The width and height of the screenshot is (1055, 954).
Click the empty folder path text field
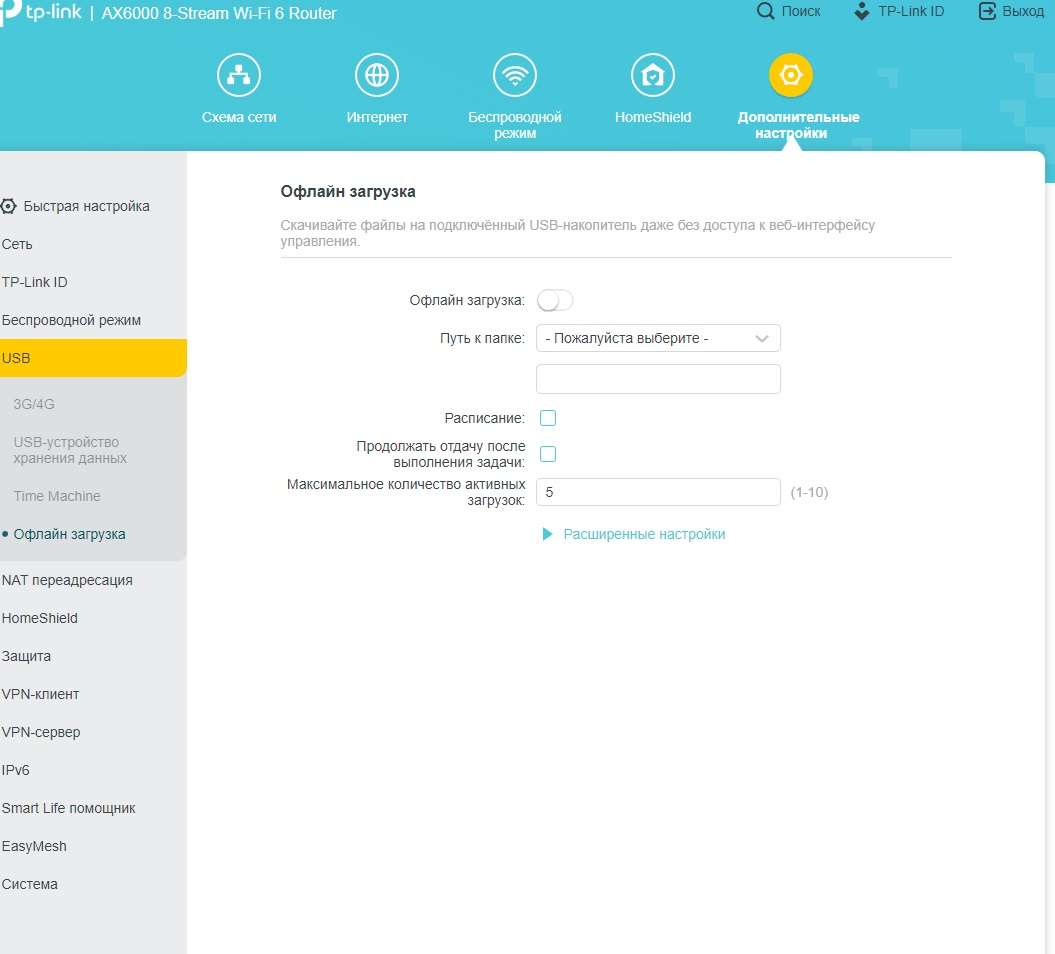click(x=658, y=379)
